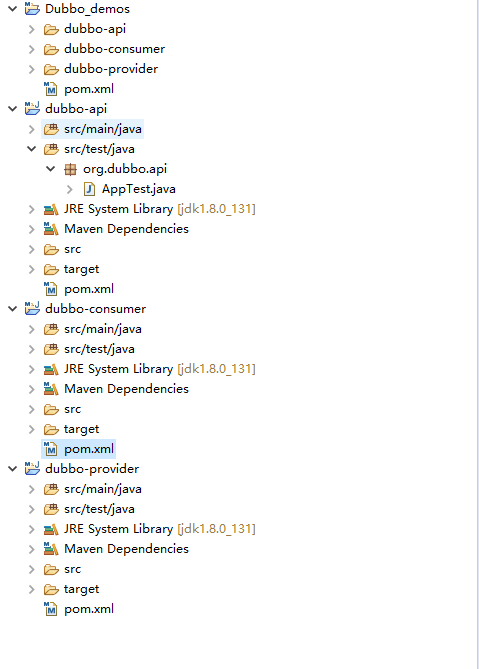Screen dimensions: 479x669
Task: Click the source folder icon of dubbo-api src/test/java
Action: coord(51,149)
